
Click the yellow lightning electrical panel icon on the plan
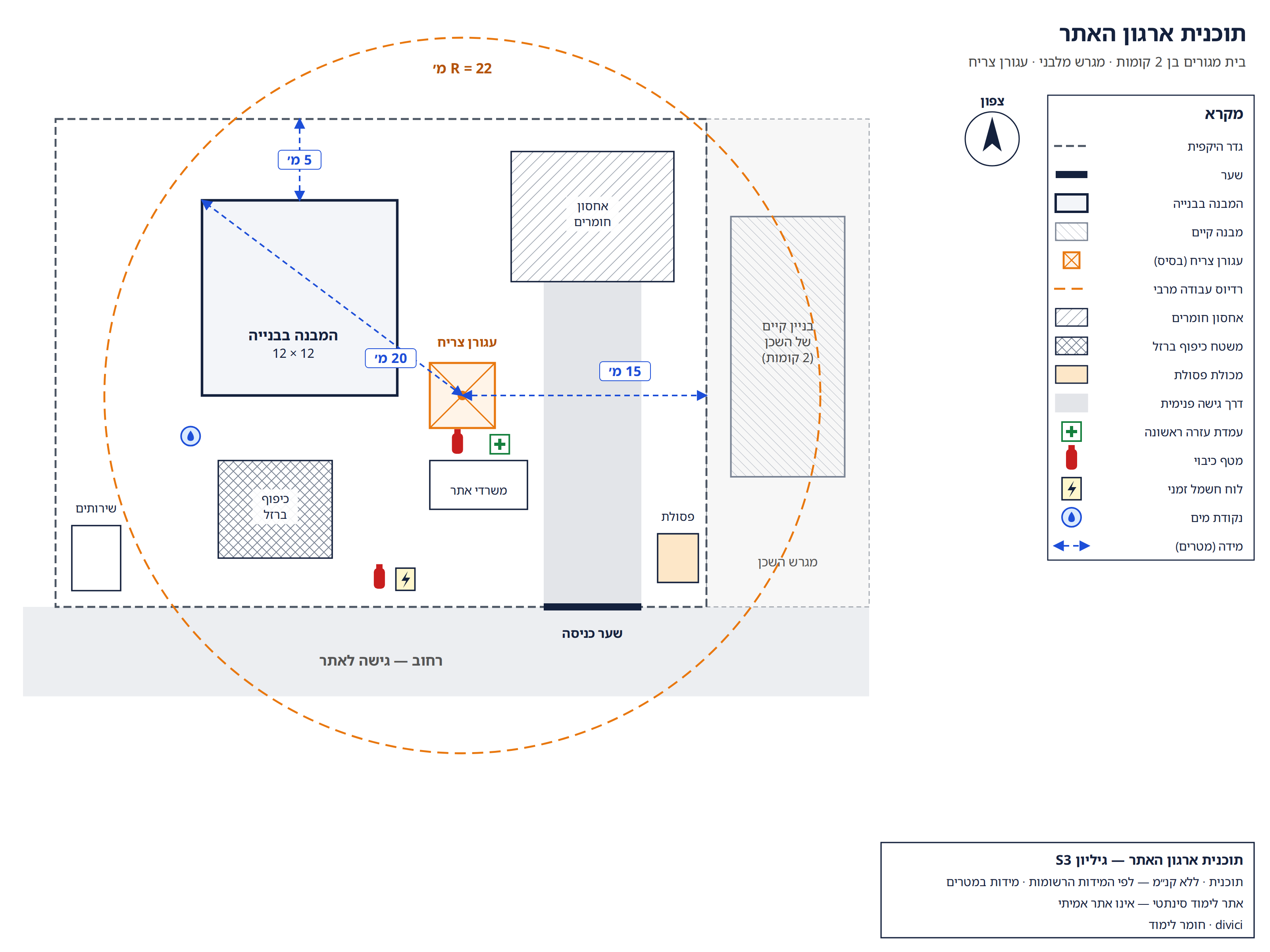point(405,579)
